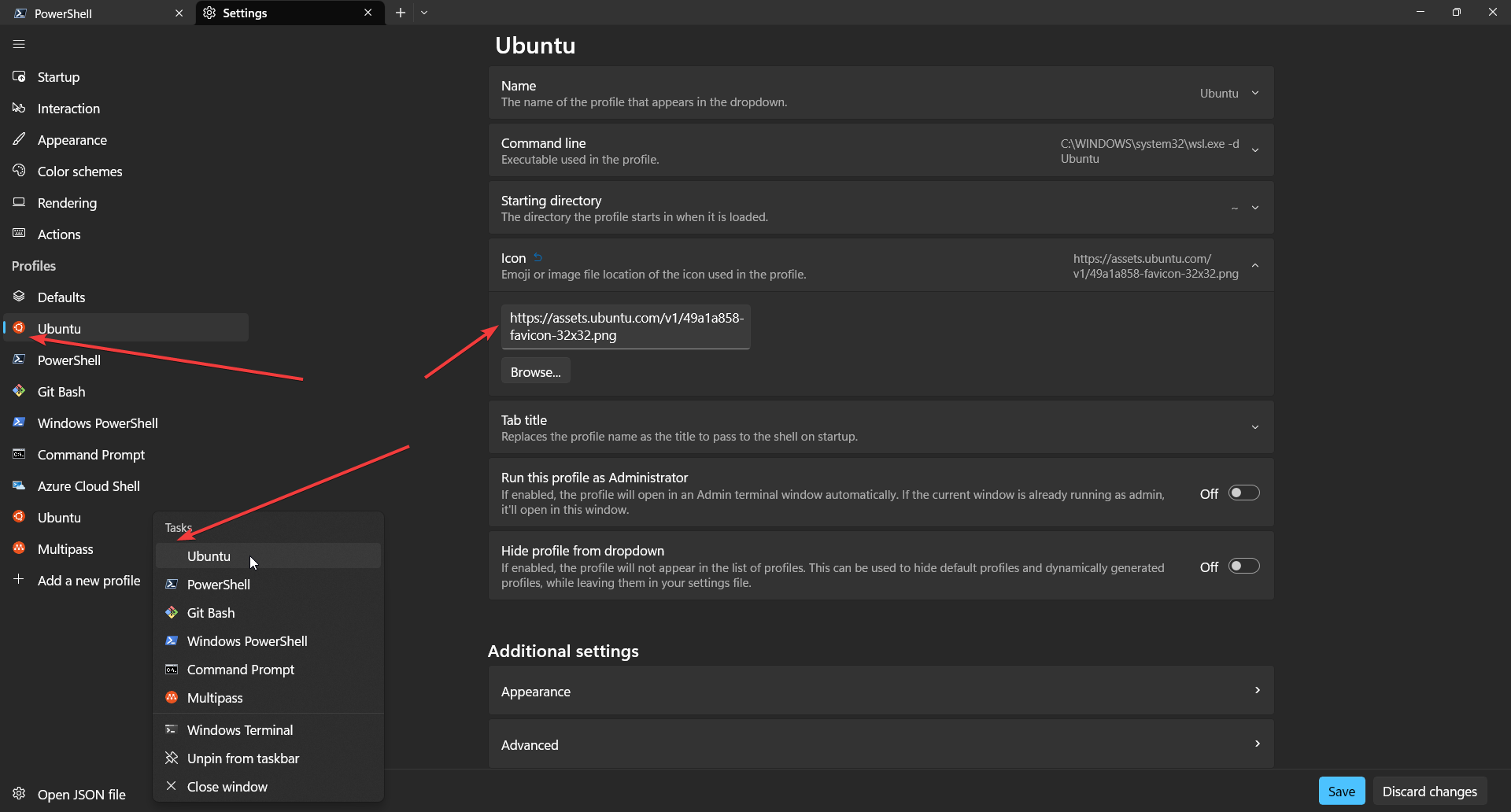
Task: Click the Browse button
Action: pos(535,371)
